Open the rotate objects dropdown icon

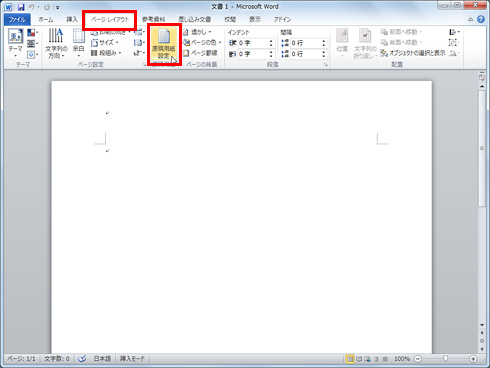(454, 53)
